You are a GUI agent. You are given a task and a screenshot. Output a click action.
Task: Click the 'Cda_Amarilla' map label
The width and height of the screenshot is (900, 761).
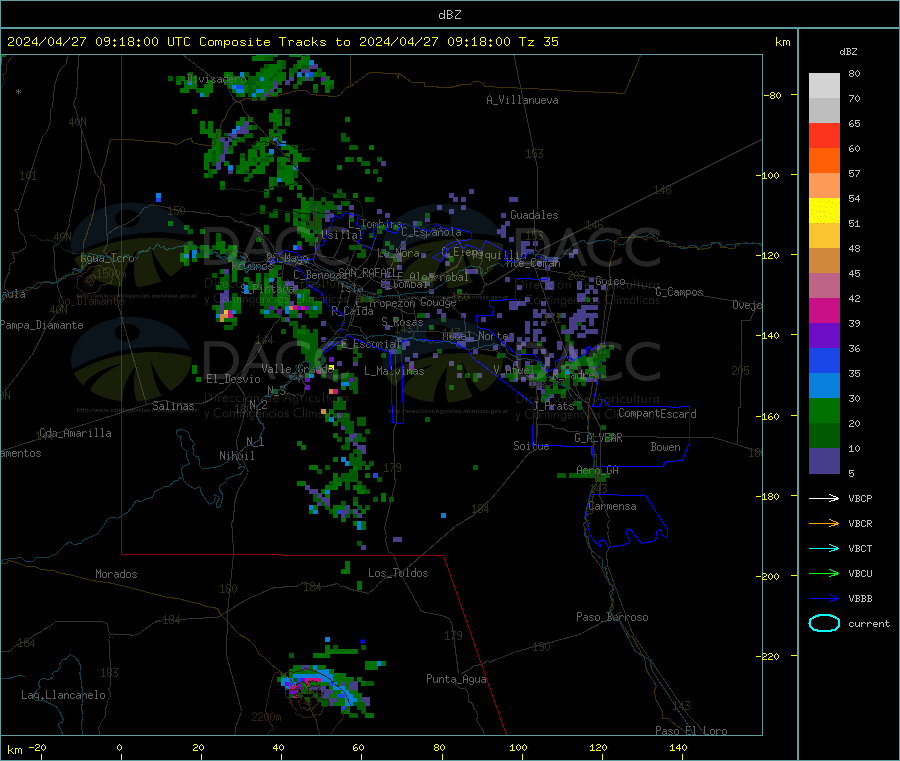pos(75,433)
